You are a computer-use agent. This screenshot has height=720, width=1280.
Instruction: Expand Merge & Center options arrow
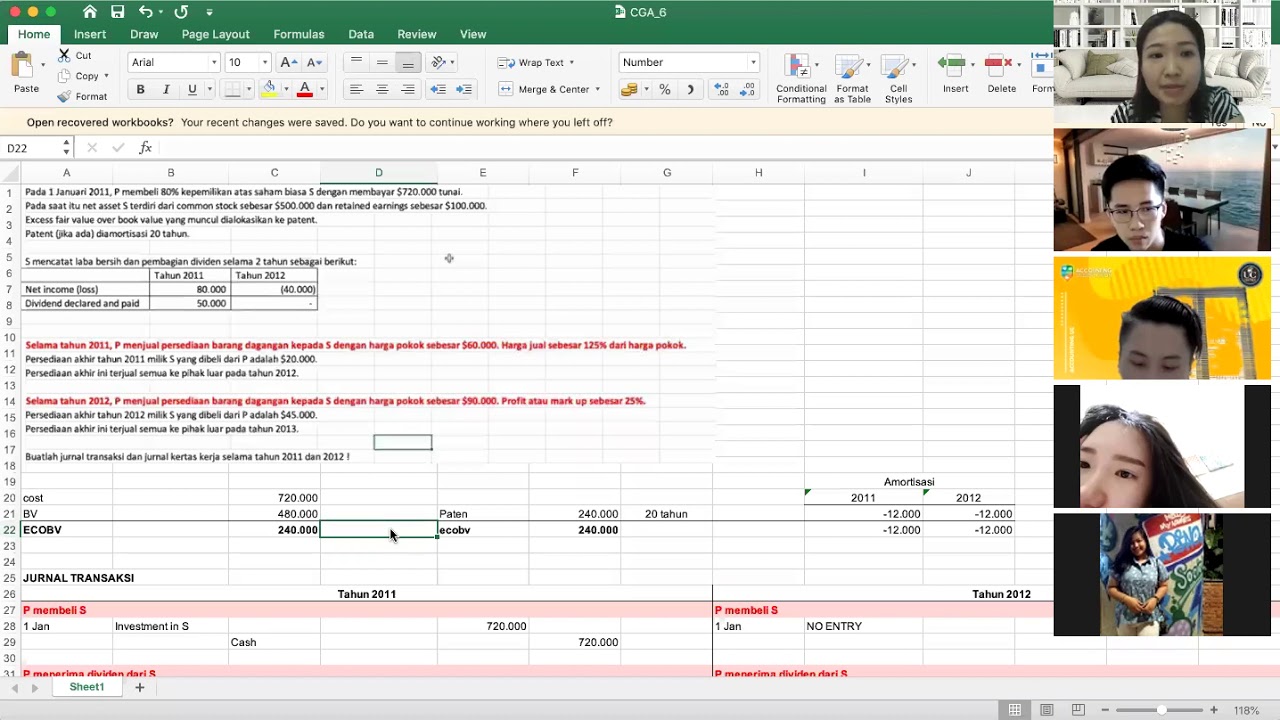click(598, 89)
